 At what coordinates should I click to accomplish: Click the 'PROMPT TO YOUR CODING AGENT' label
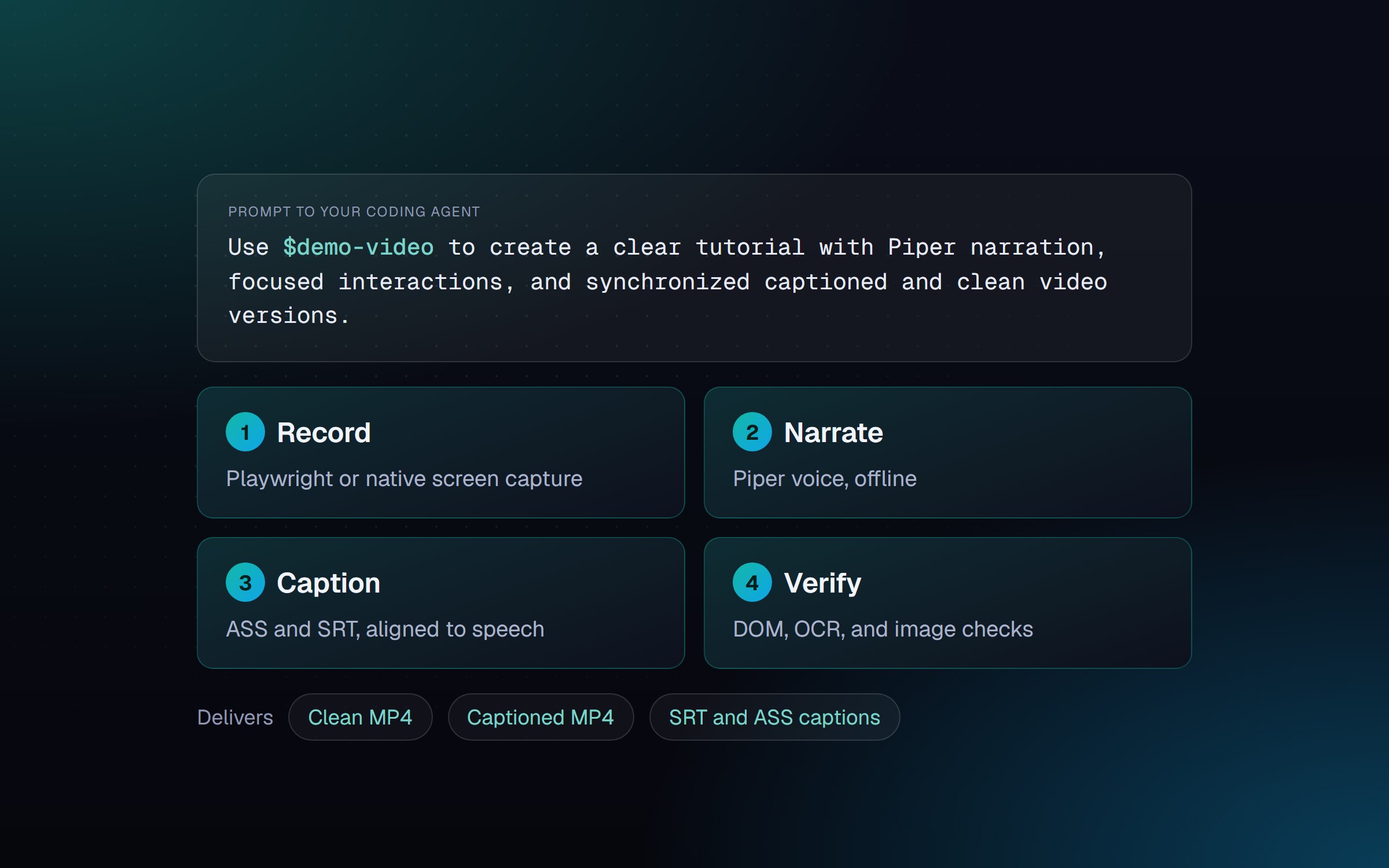tap(354, 212)
